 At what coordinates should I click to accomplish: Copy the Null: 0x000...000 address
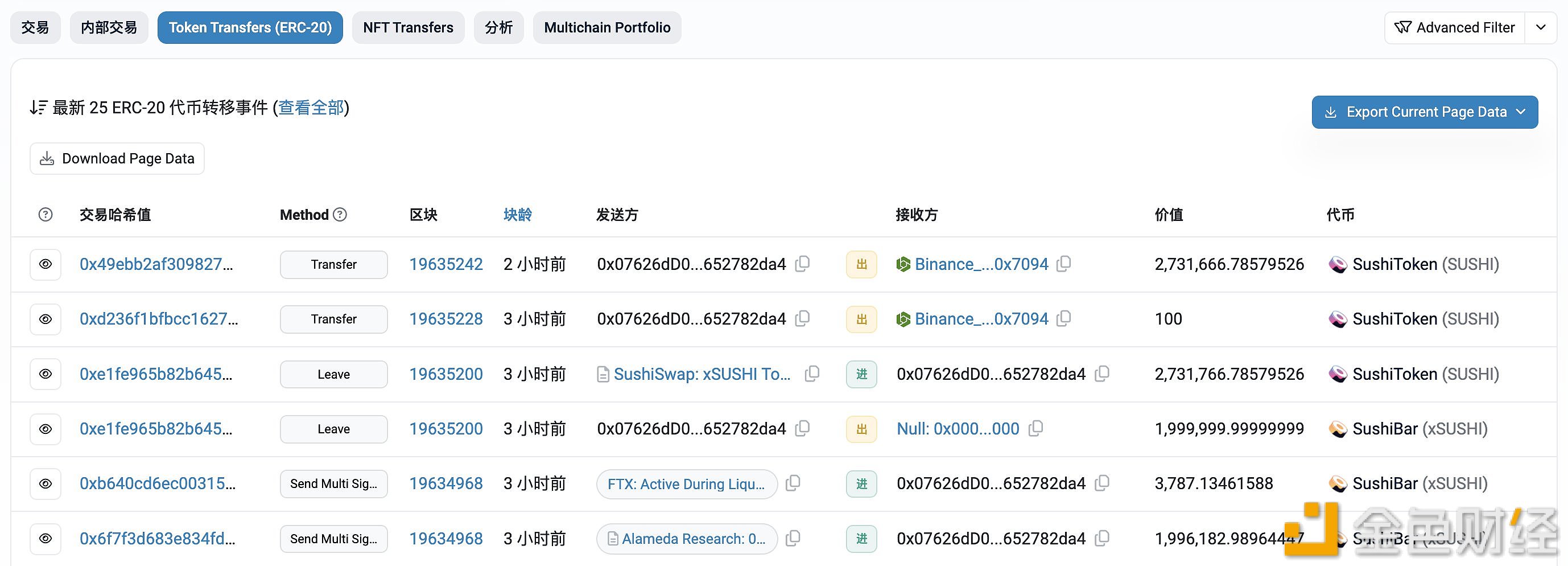1035,428
